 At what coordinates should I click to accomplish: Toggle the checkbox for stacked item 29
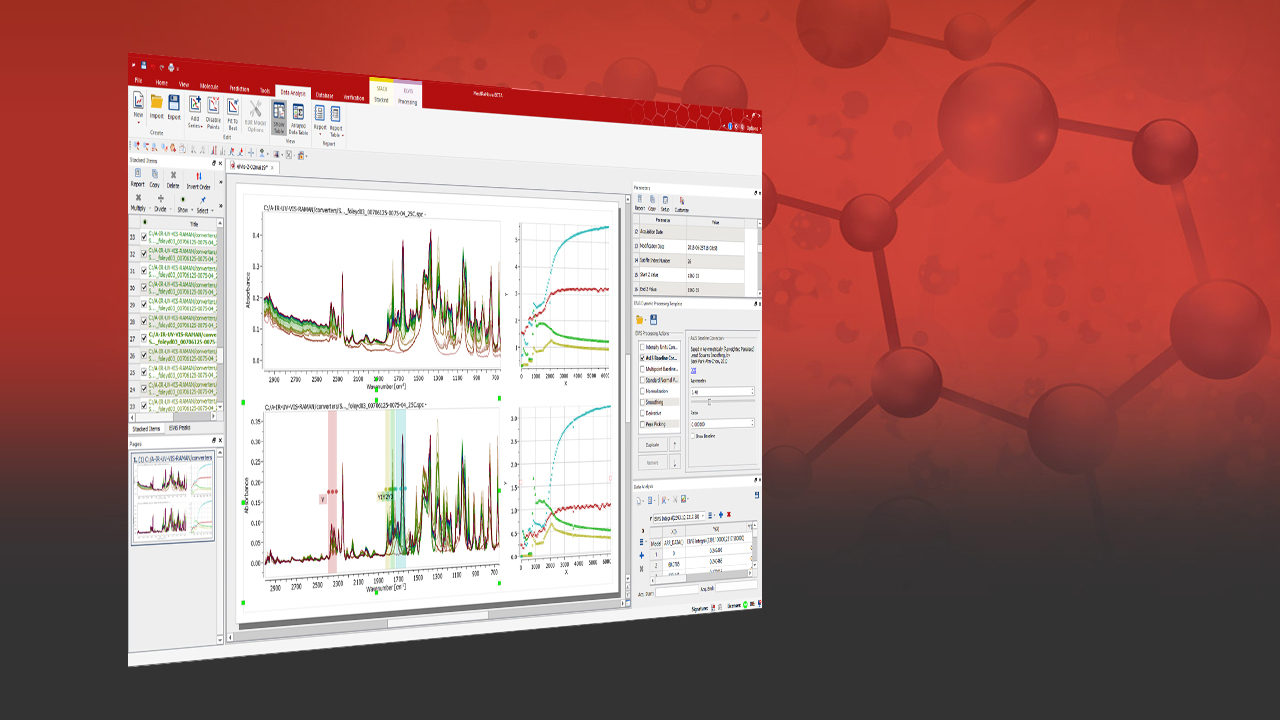coord(144,304)
